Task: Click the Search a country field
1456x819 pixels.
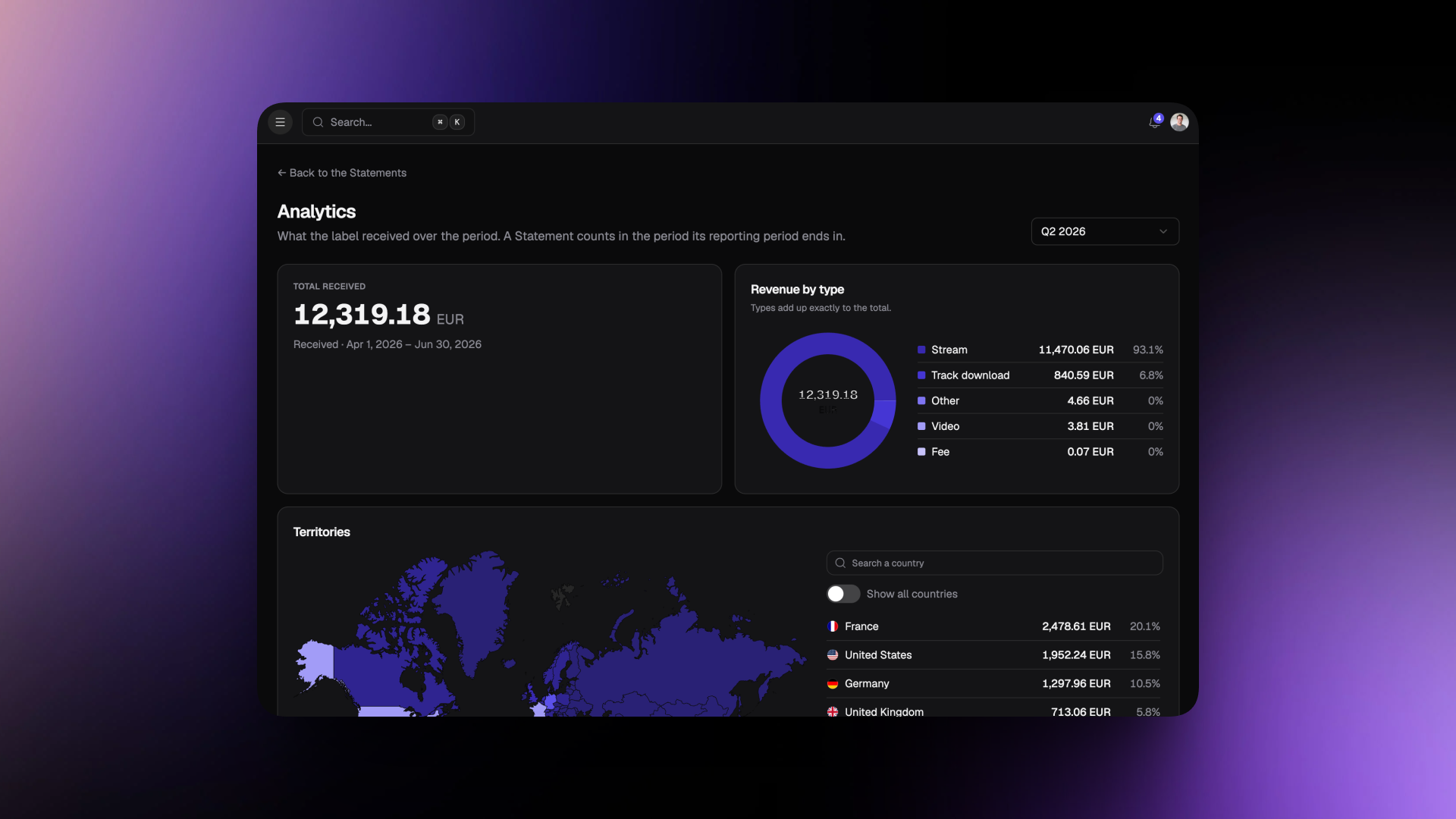Action: tap(994, 563)
